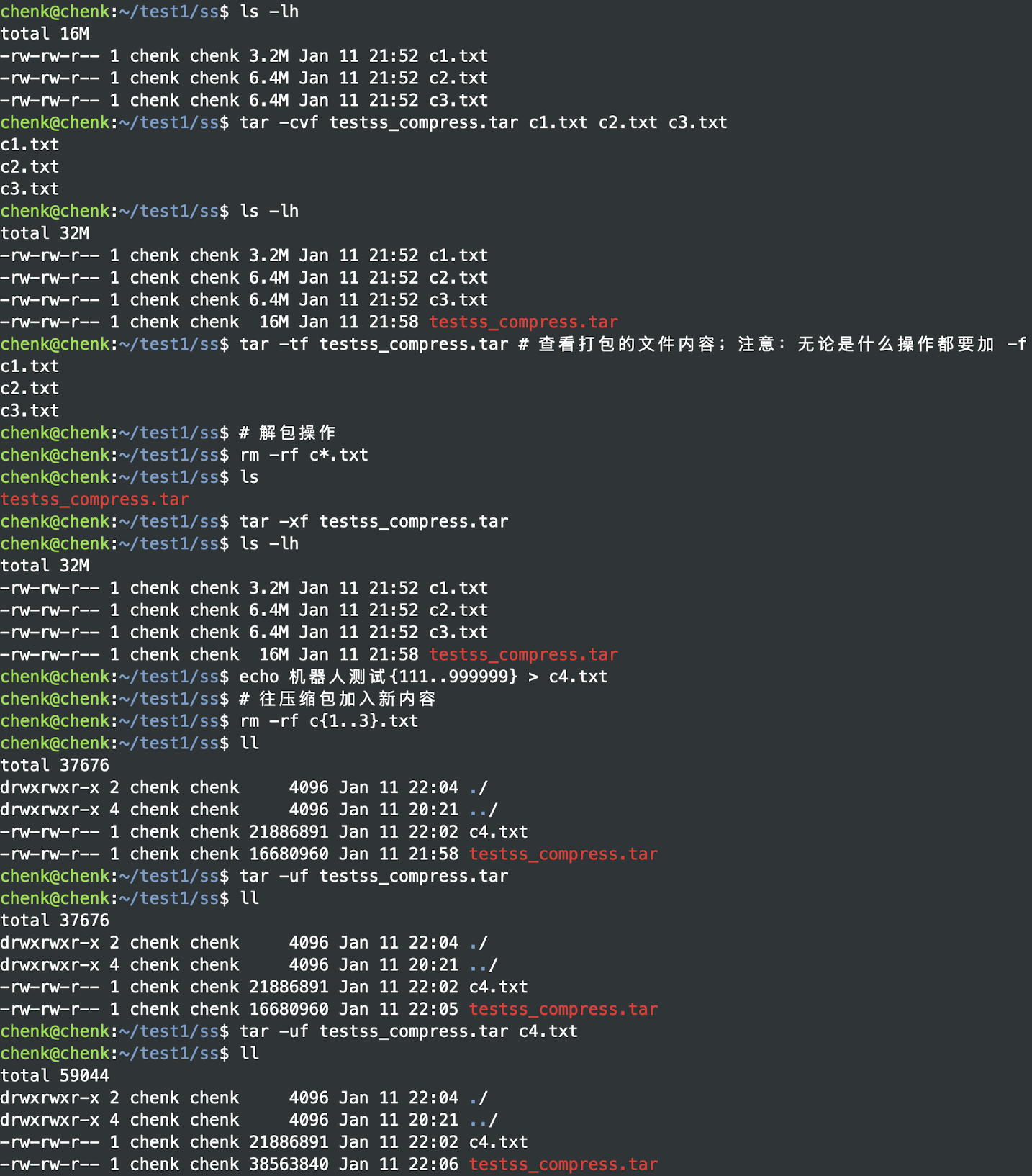Image resolution: width=1032 pixels, height=1176 pixels.
Task: Click the red filename on its own line
Action: pyautogui.click(x=94, y=499)
